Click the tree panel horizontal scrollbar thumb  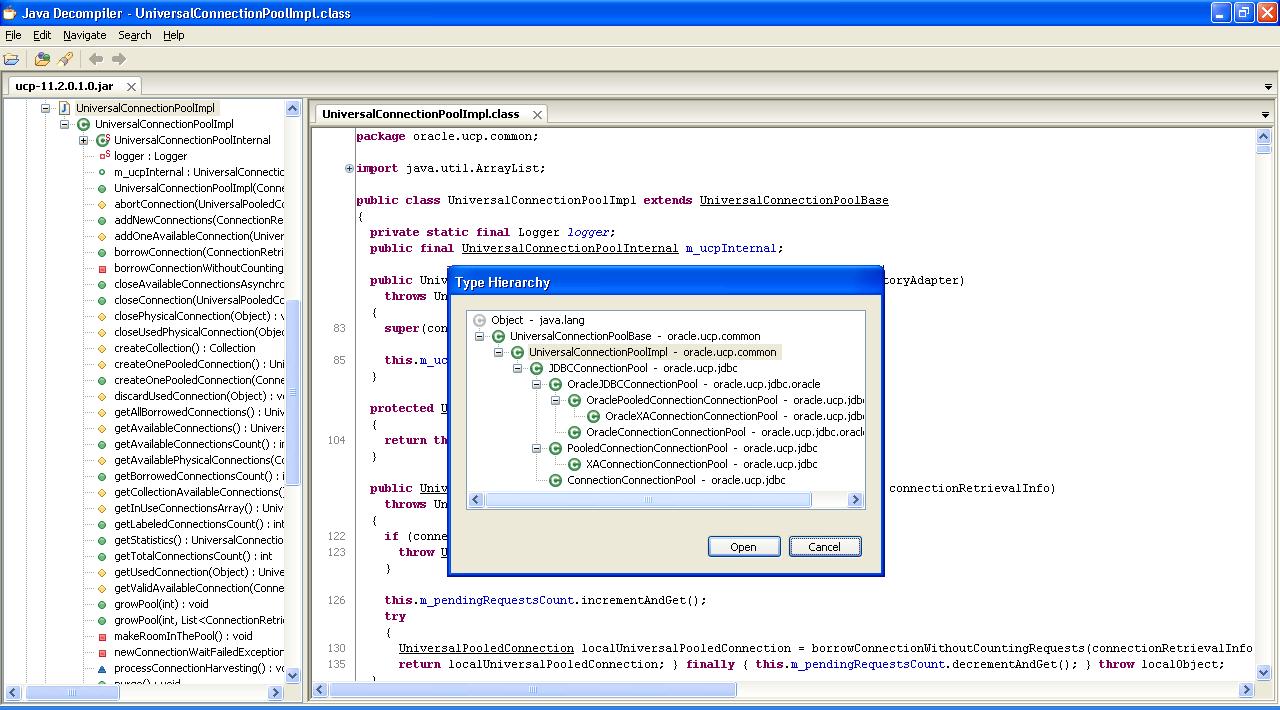[73, 692]
